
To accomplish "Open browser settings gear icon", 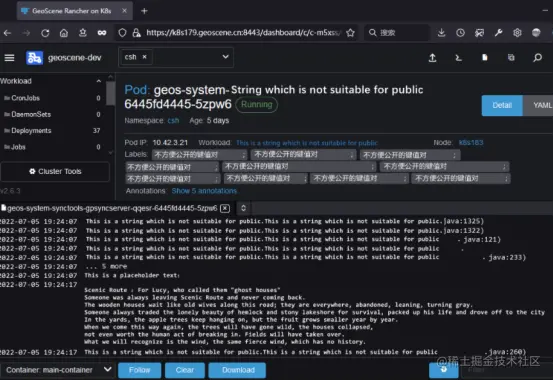I will [x=517, y=33].
